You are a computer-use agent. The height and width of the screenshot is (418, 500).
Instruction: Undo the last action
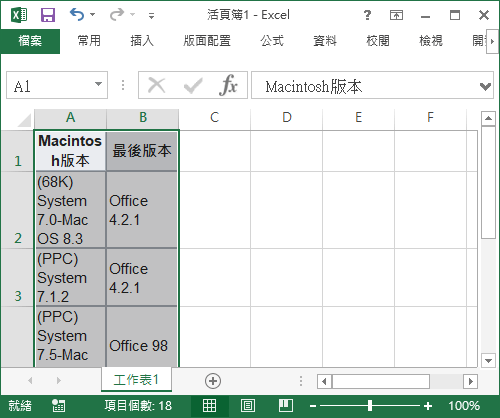tap(77, 15)
